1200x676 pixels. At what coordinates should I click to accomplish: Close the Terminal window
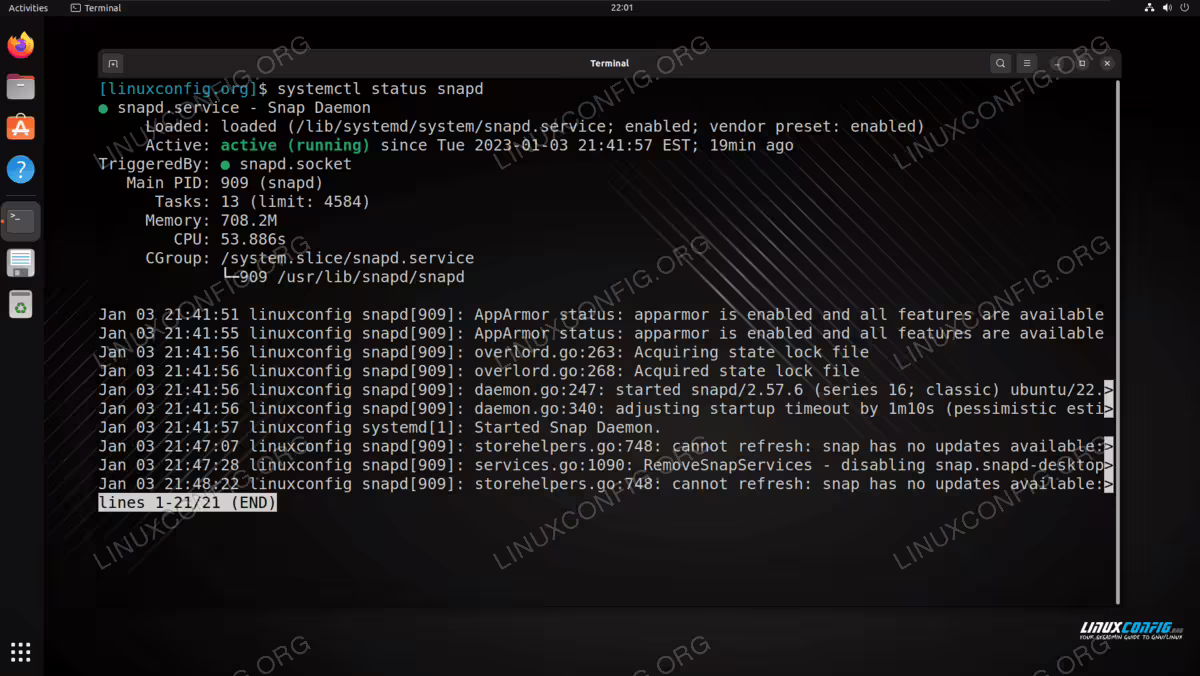(1107, 63)
